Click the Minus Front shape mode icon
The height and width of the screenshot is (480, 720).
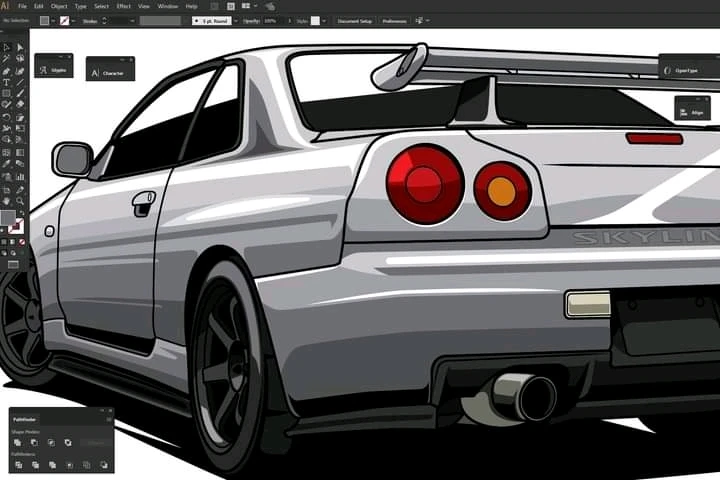pyautogui.click(x=34, y=442)
